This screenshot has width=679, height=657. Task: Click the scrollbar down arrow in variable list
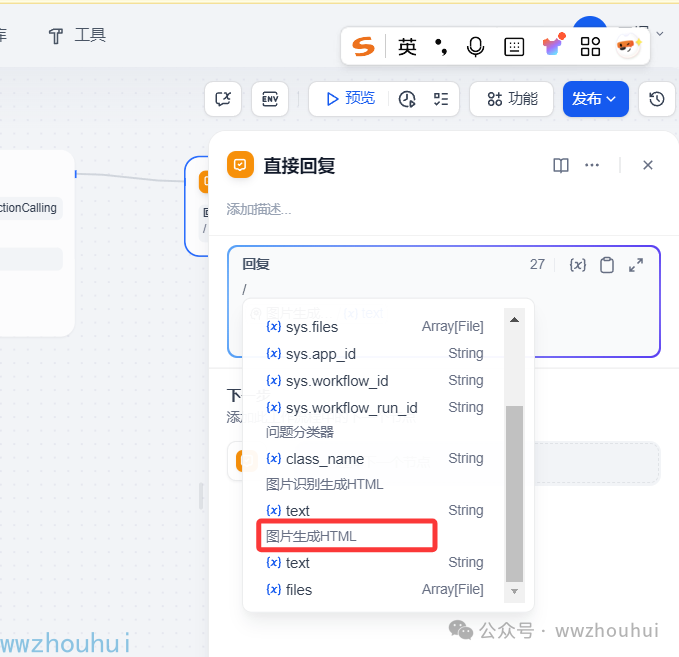point(514,591)
